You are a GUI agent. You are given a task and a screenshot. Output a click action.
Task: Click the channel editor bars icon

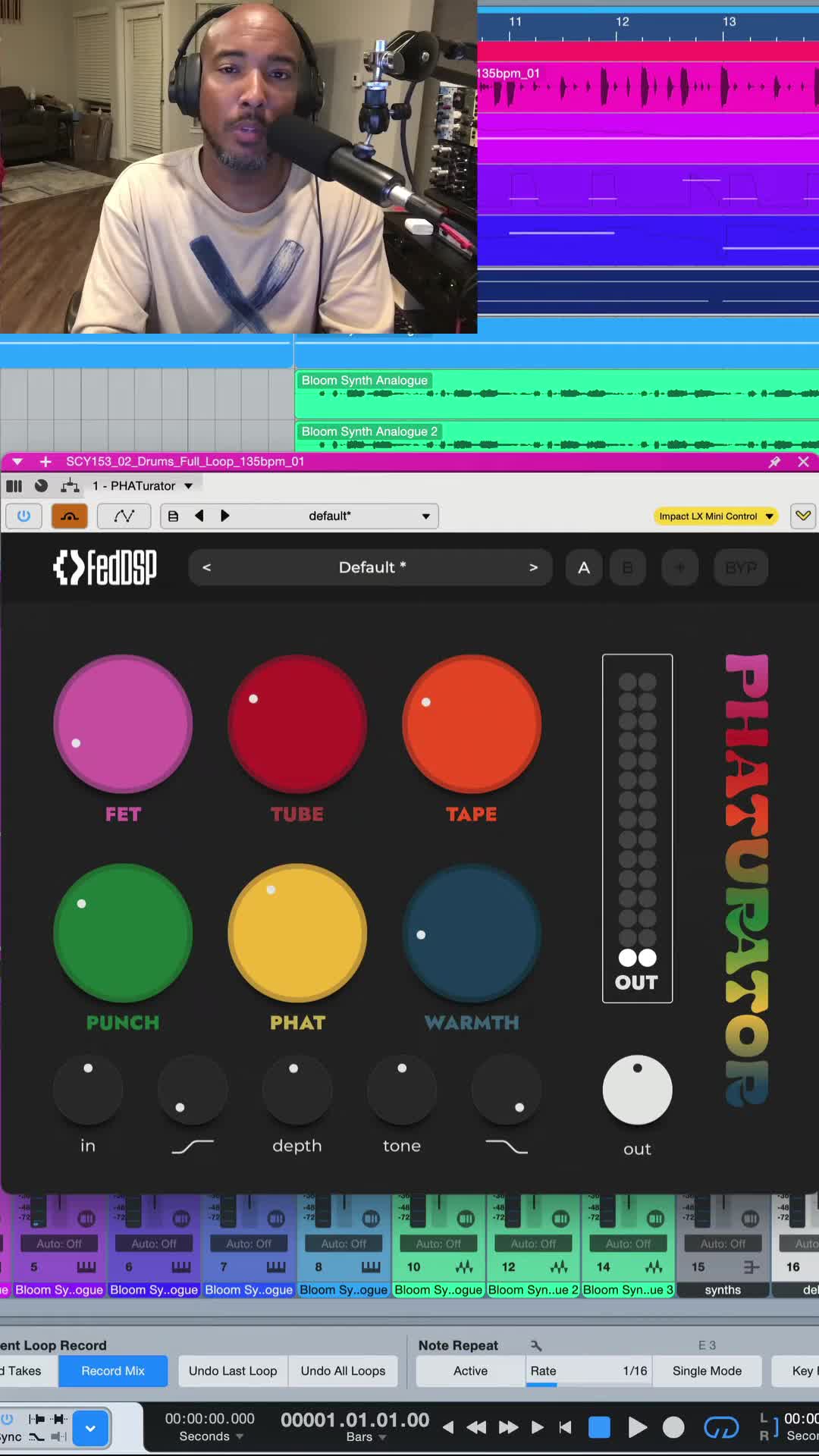click(x=14, y=485)
